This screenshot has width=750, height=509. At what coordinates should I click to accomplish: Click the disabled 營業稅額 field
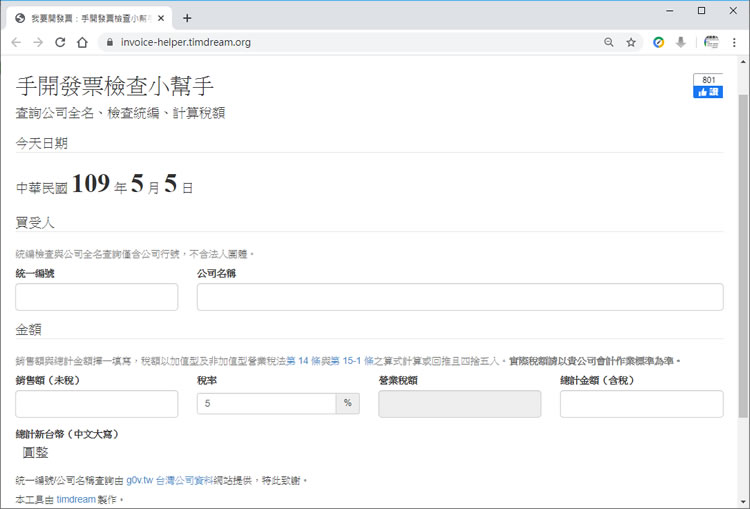[460, 404]
